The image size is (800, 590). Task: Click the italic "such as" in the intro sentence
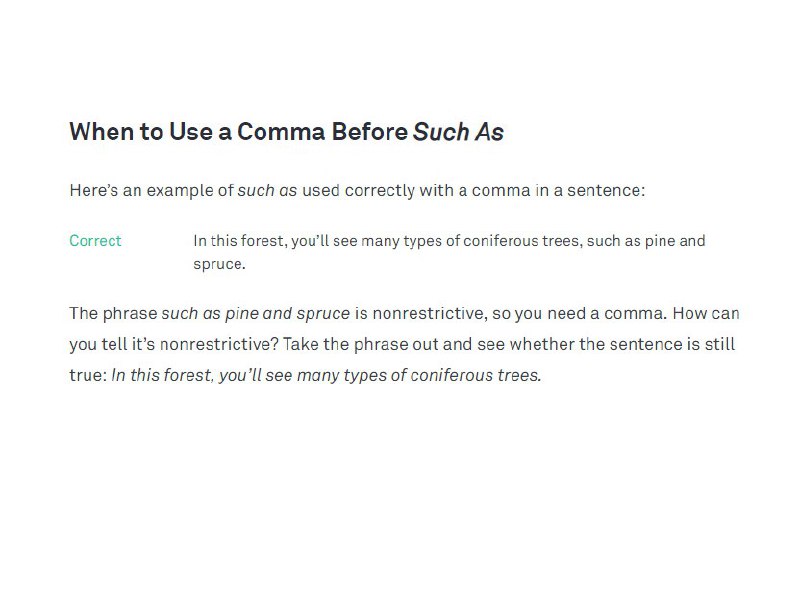[x=267, y=190]
